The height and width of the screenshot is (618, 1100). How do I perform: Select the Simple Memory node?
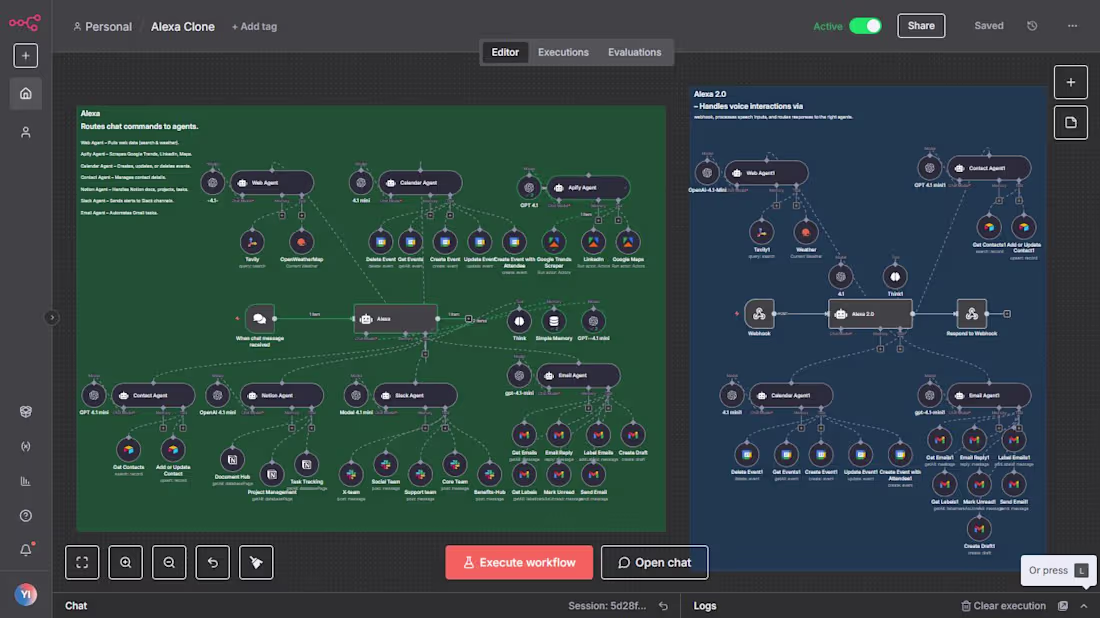click(x=554, y=321)
